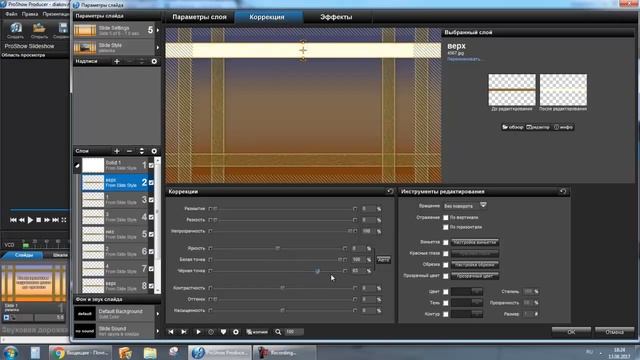This screenshot has height=360, width=640.
Task: Click the zoom magnifier icon
Action: (x=278, y=332)
